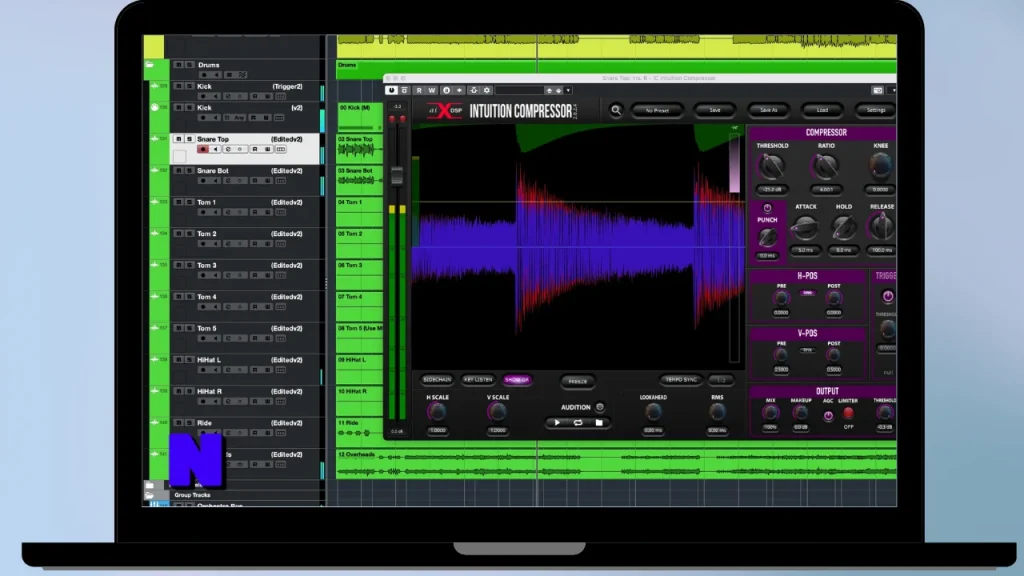Click the V-POS Pre knob
Screen dimensions: 1024x576
click(x=781, y=355)
